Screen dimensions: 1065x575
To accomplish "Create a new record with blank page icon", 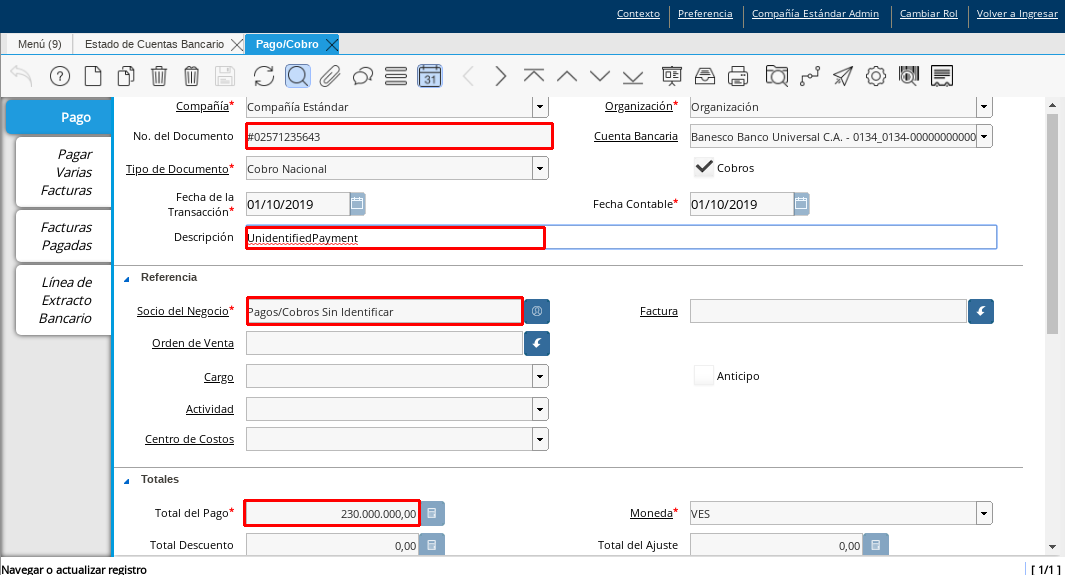I will click(93, 76).
